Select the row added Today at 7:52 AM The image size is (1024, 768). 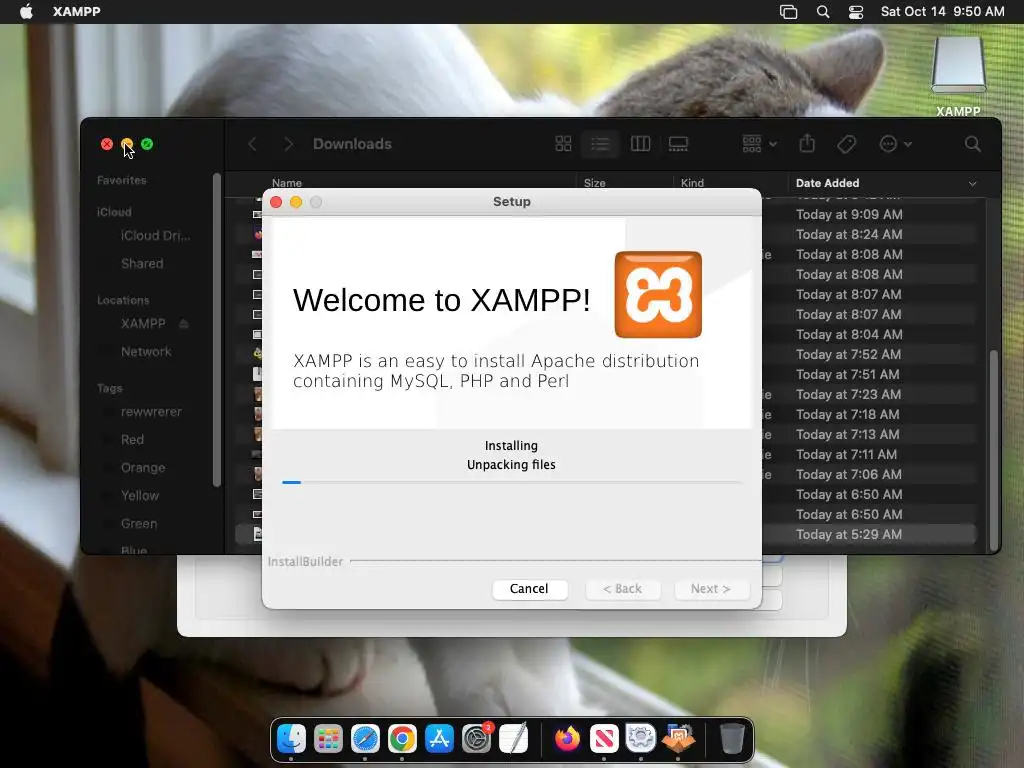848,355
